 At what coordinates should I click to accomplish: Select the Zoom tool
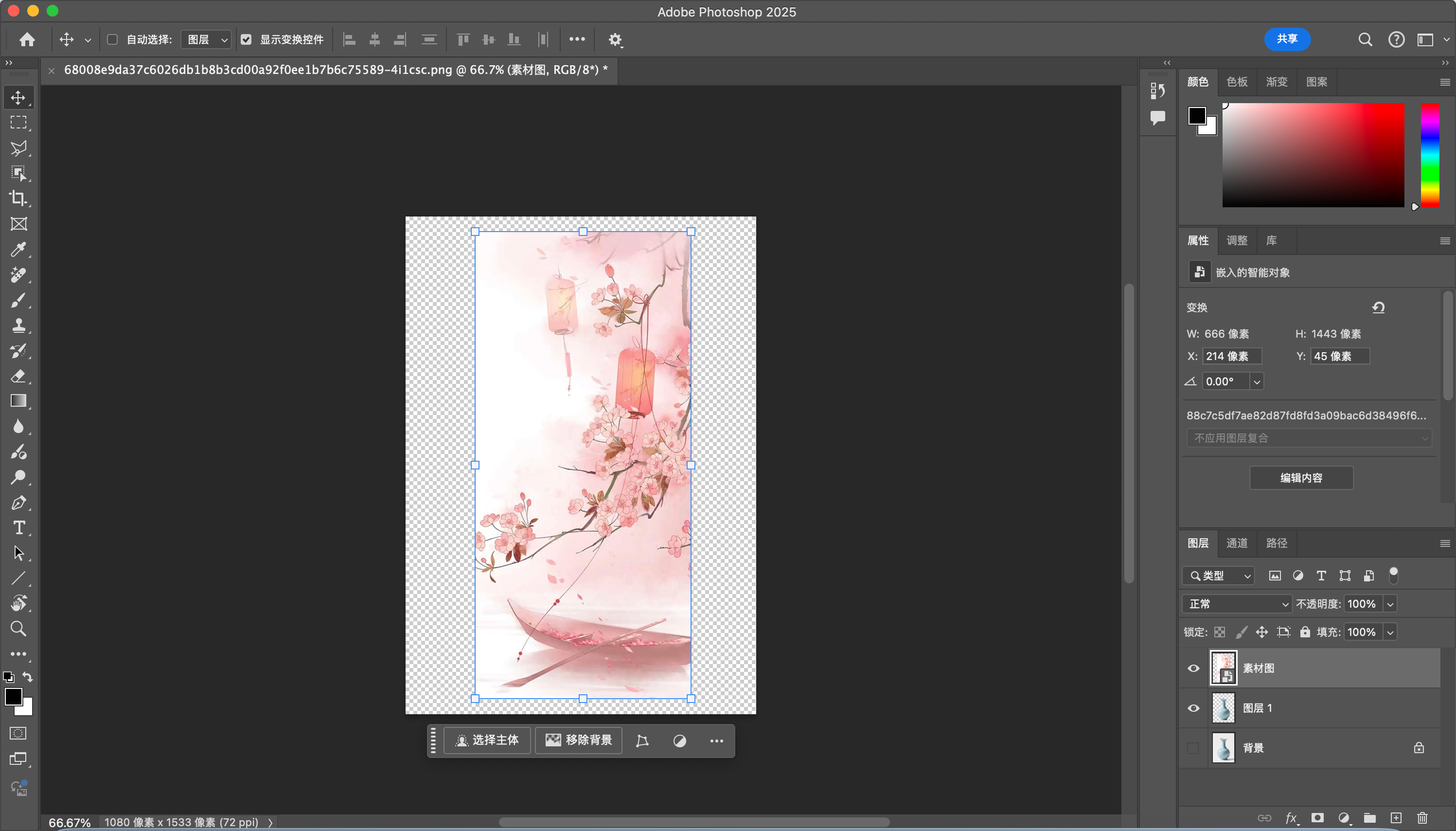(18, 629)
